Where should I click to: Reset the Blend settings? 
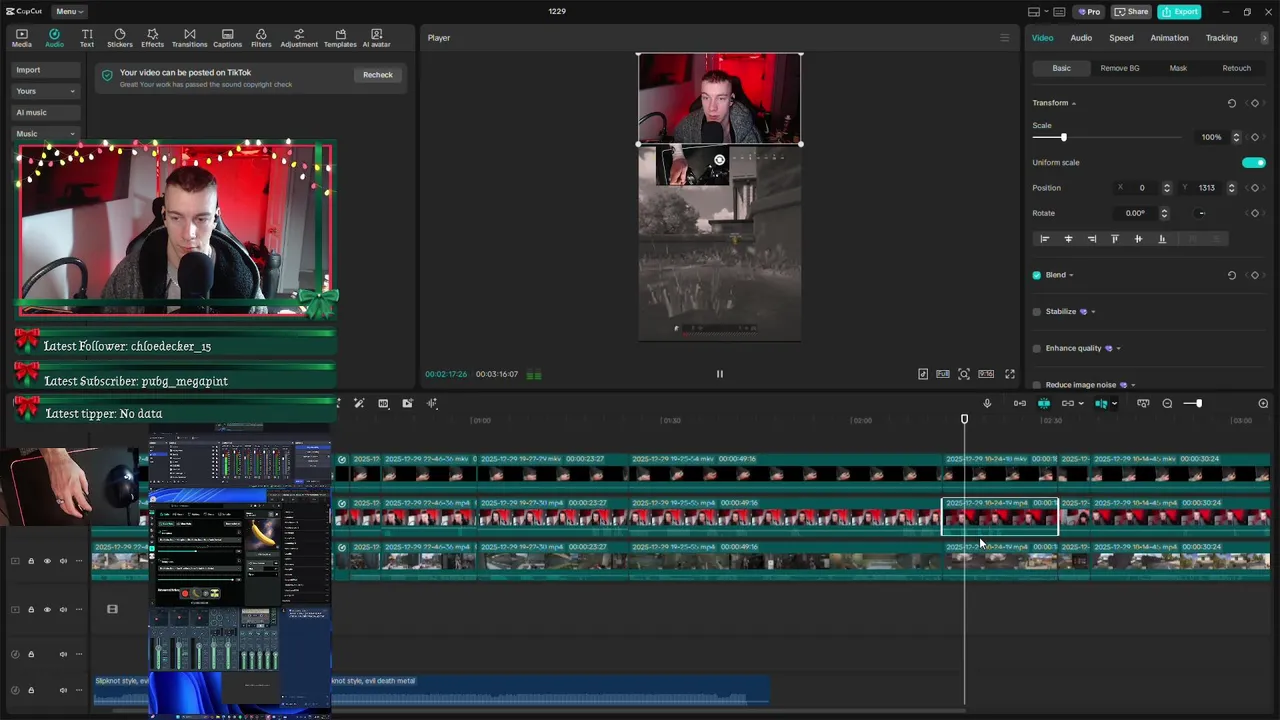[1231, 275]
